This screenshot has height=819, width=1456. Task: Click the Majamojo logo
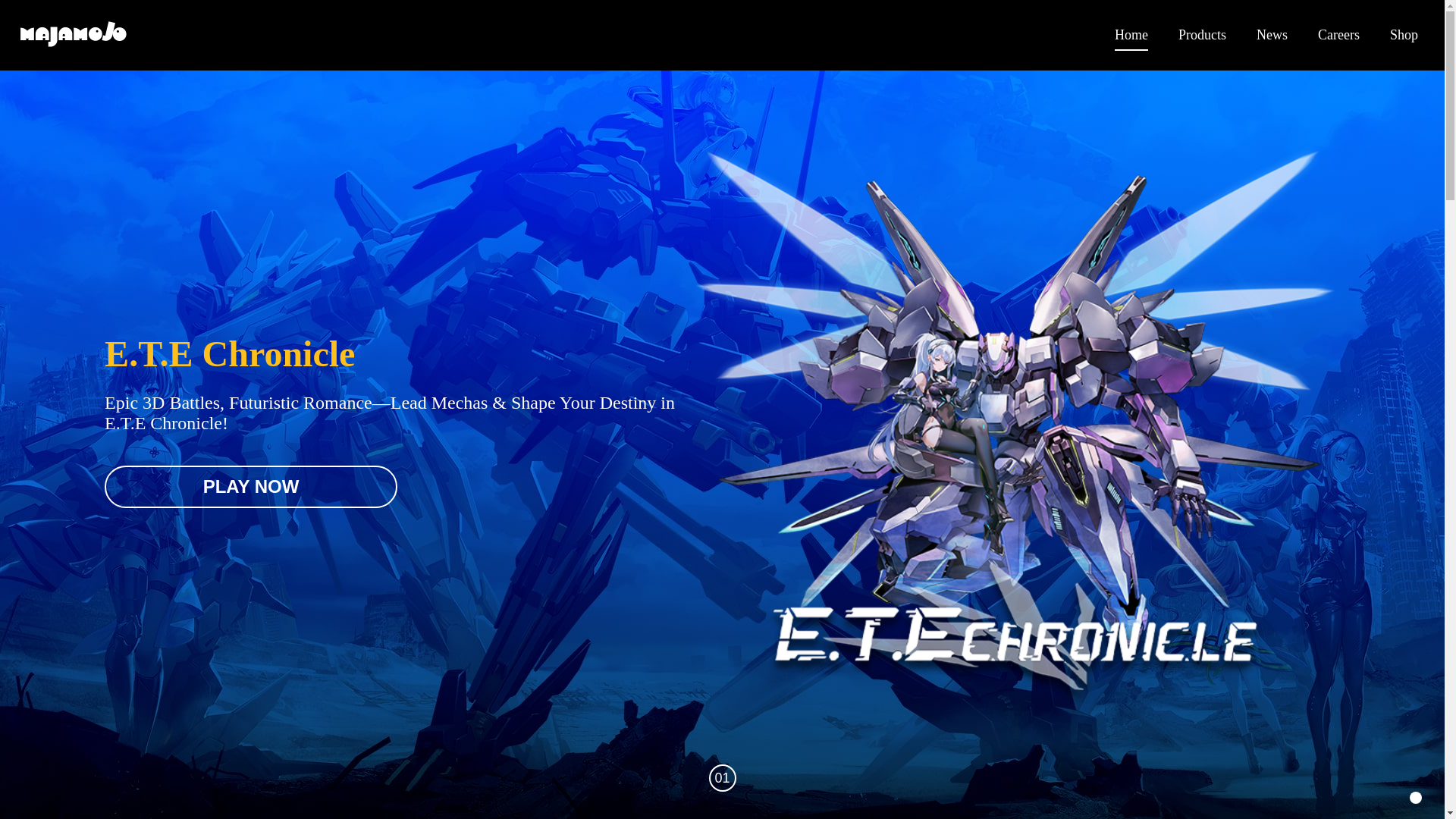pyautogui.click(x=74, y=34)
